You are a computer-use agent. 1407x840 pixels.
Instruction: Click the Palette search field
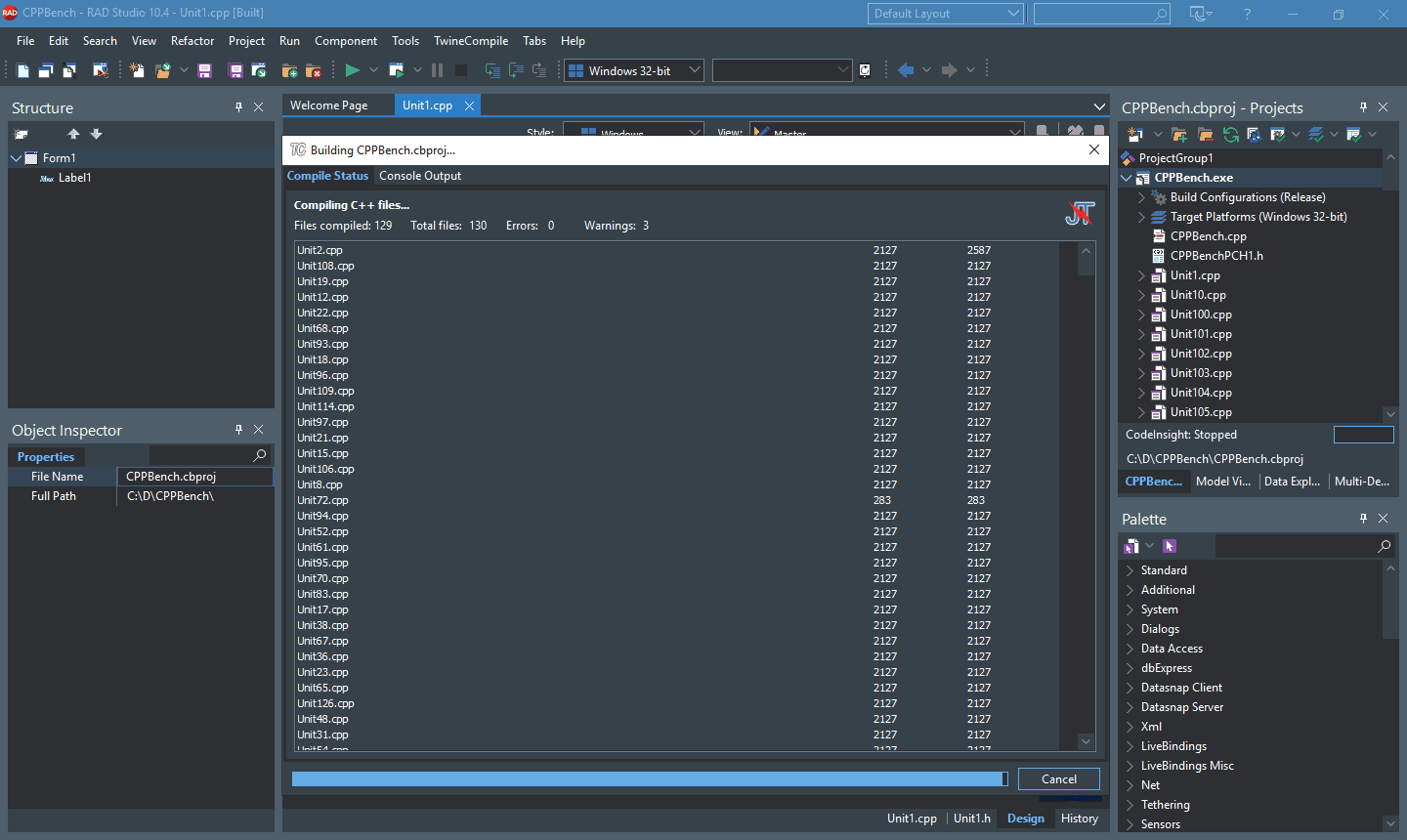coord(1296,546)
